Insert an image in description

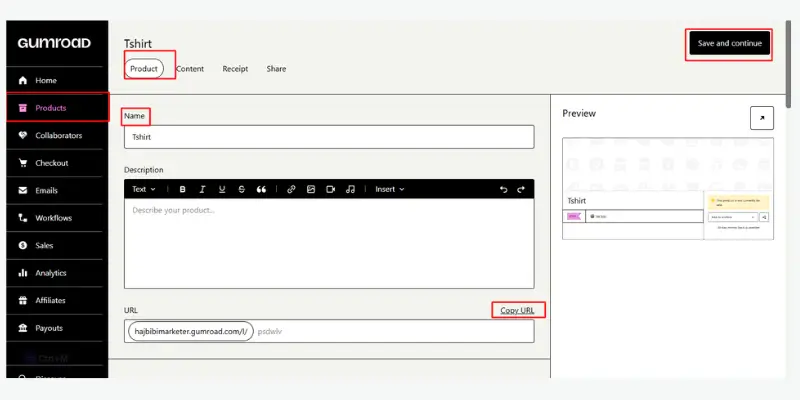(x=311, y=189)
